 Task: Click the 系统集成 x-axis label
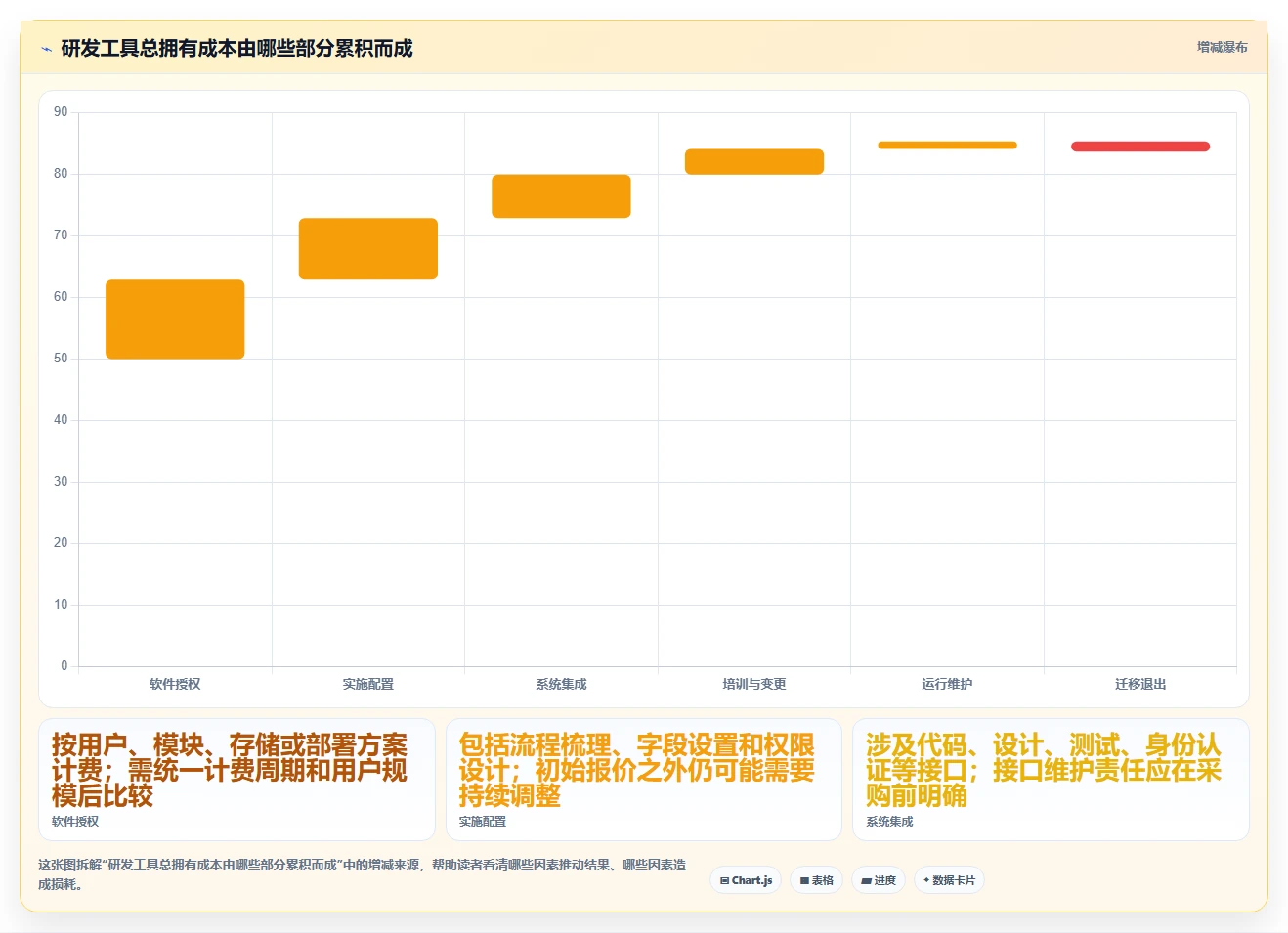(x=561, y=684)
